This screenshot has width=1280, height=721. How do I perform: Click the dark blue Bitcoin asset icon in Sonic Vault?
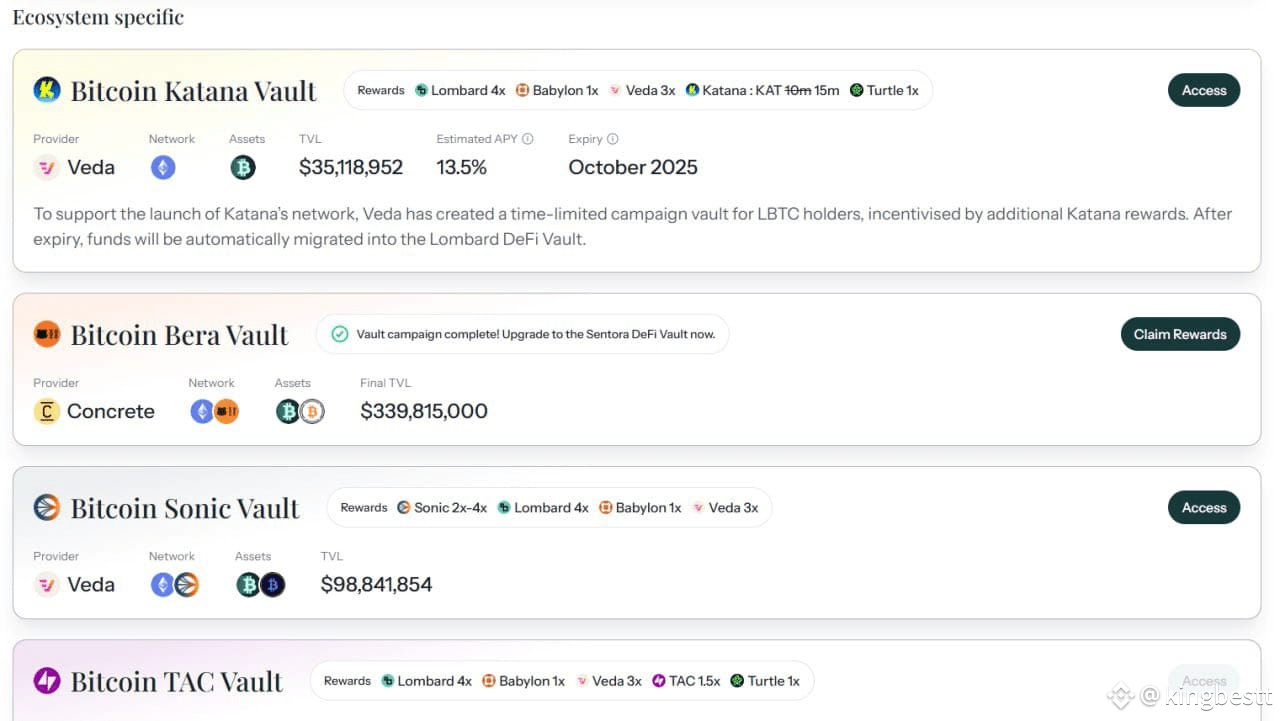coord(273,584)
